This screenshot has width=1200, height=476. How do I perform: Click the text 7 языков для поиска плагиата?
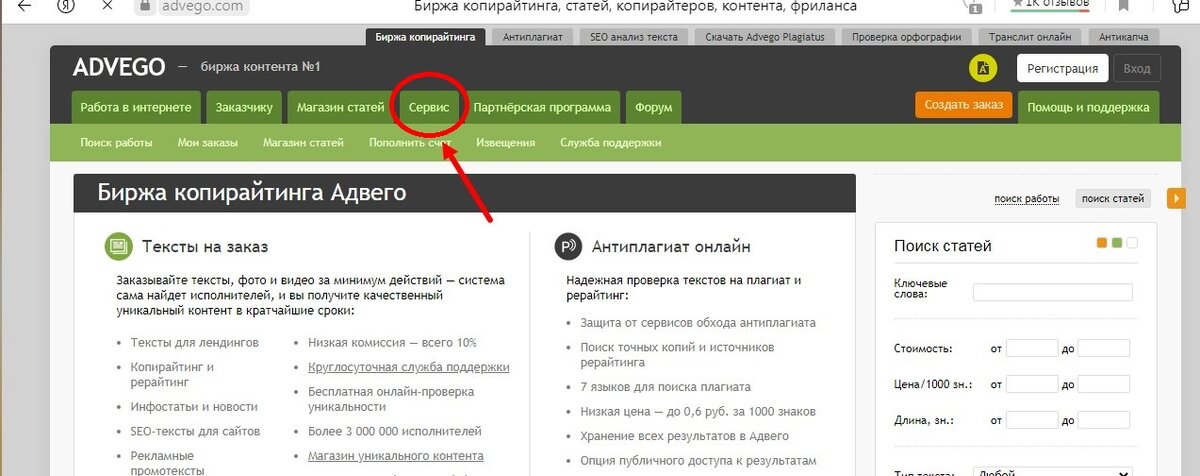[665, 387]
